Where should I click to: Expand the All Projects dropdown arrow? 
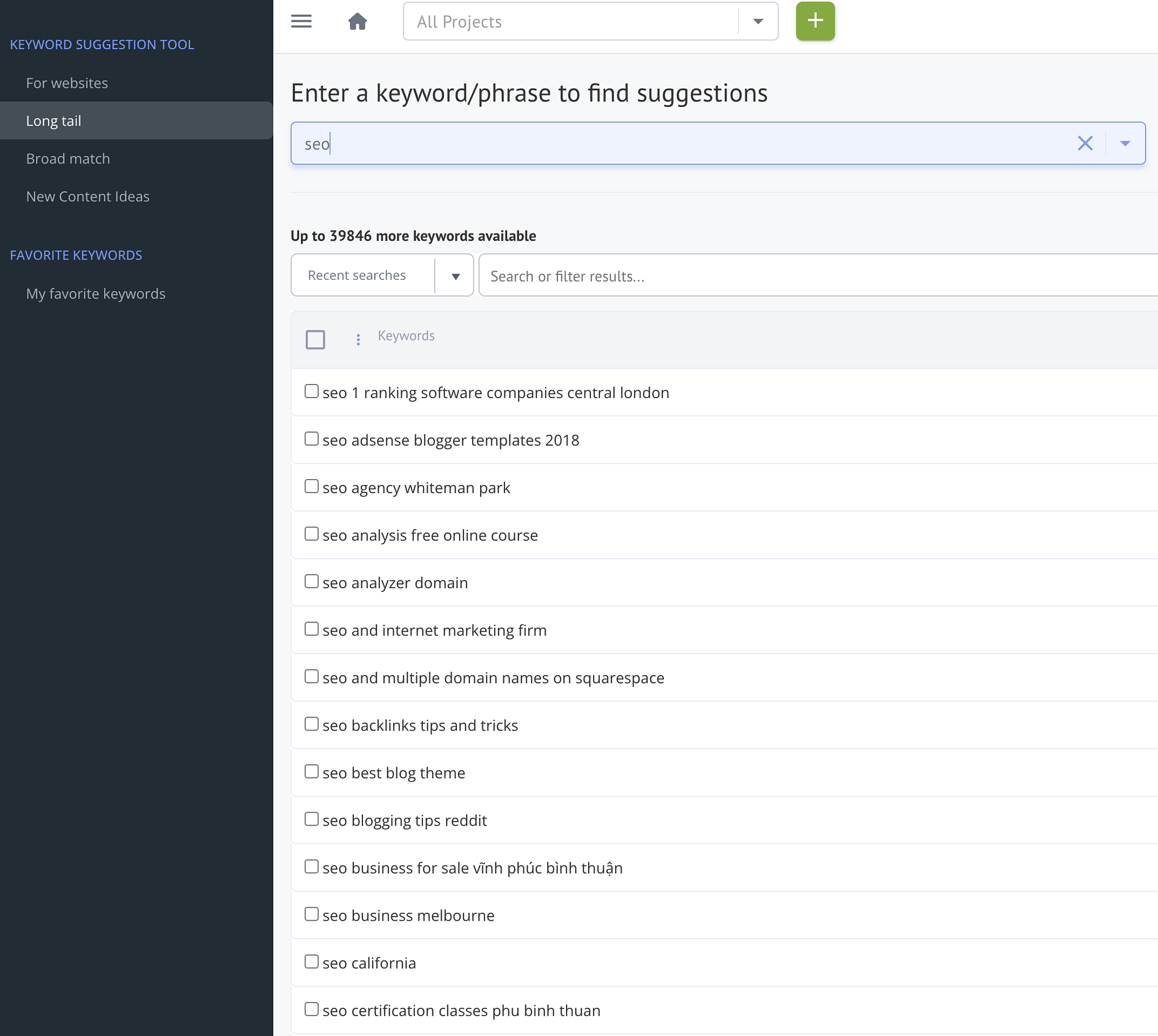[758, 21]
